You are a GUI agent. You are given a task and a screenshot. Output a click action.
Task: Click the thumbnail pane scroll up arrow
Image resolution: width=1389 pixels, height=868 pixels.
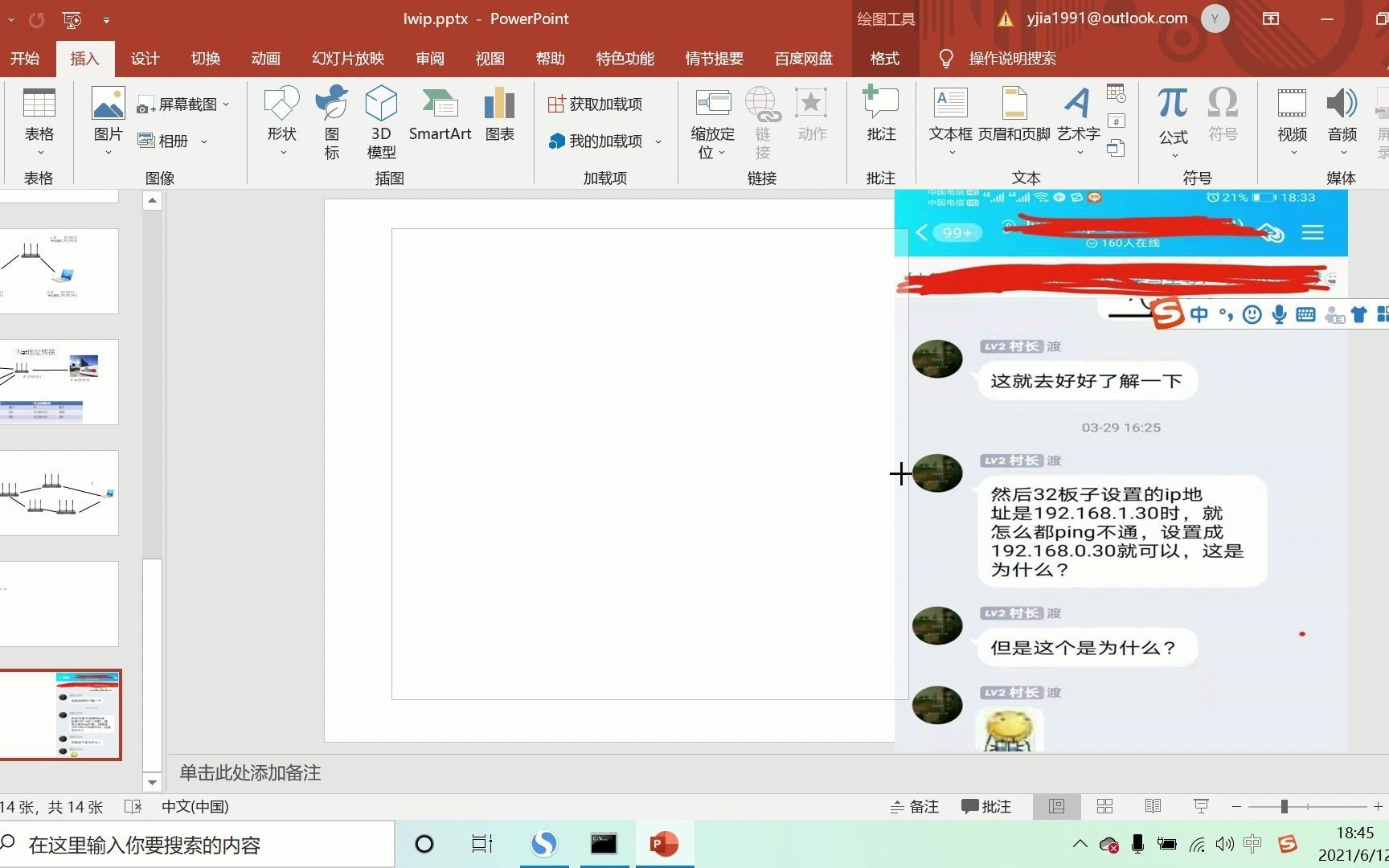coord(152,201)
